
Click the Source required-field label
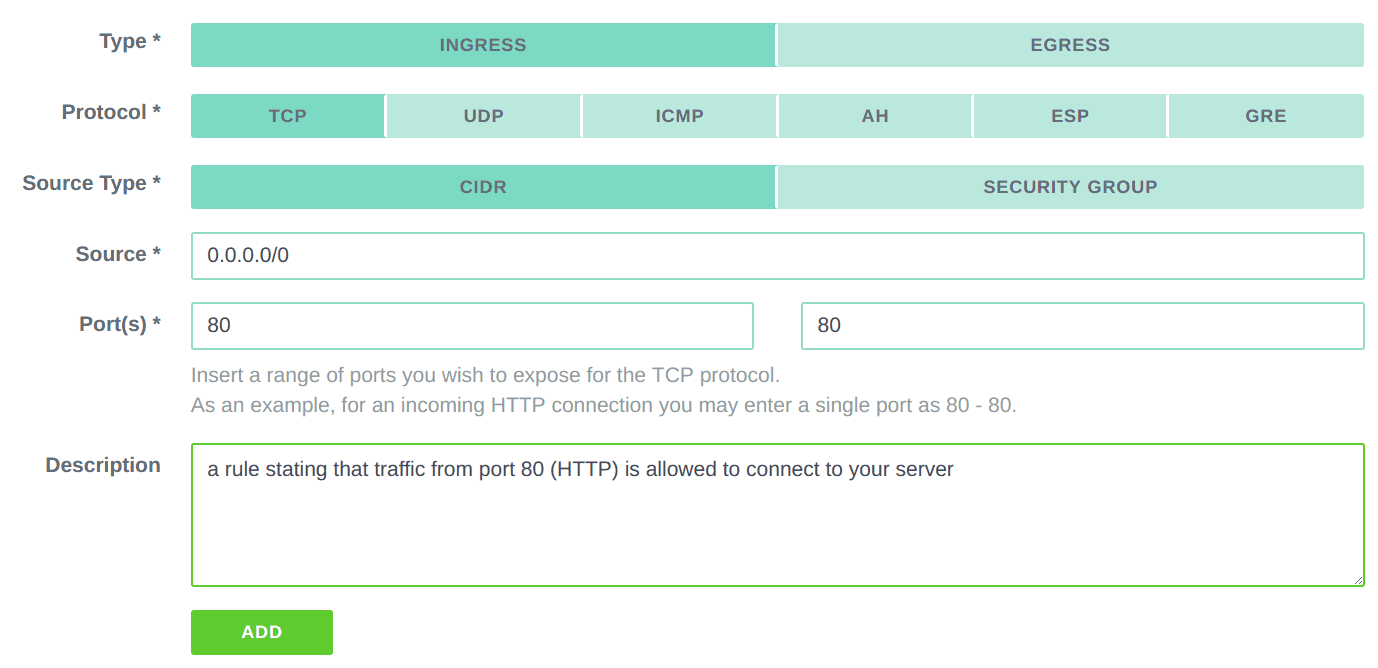point(117,254)
